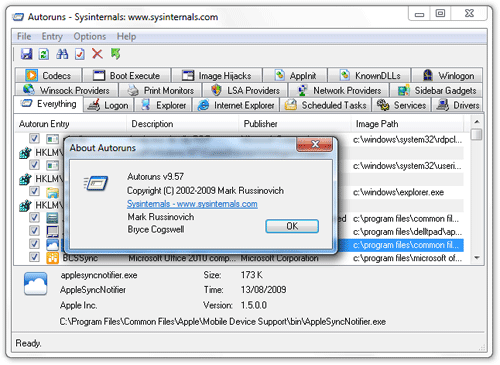500x365 pixels.
Task: Open the KnownDLLs tab
Action: (370, 75)
